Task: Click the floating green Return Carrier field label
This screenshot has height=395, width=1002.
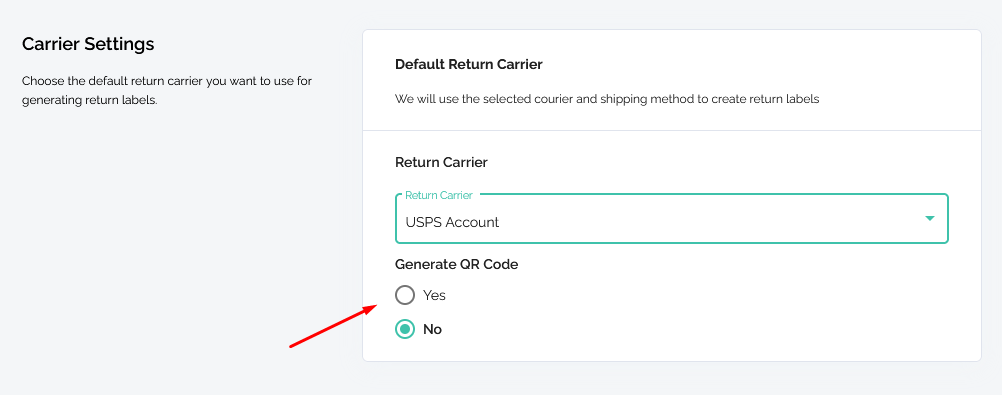Action: click(439, 195)
